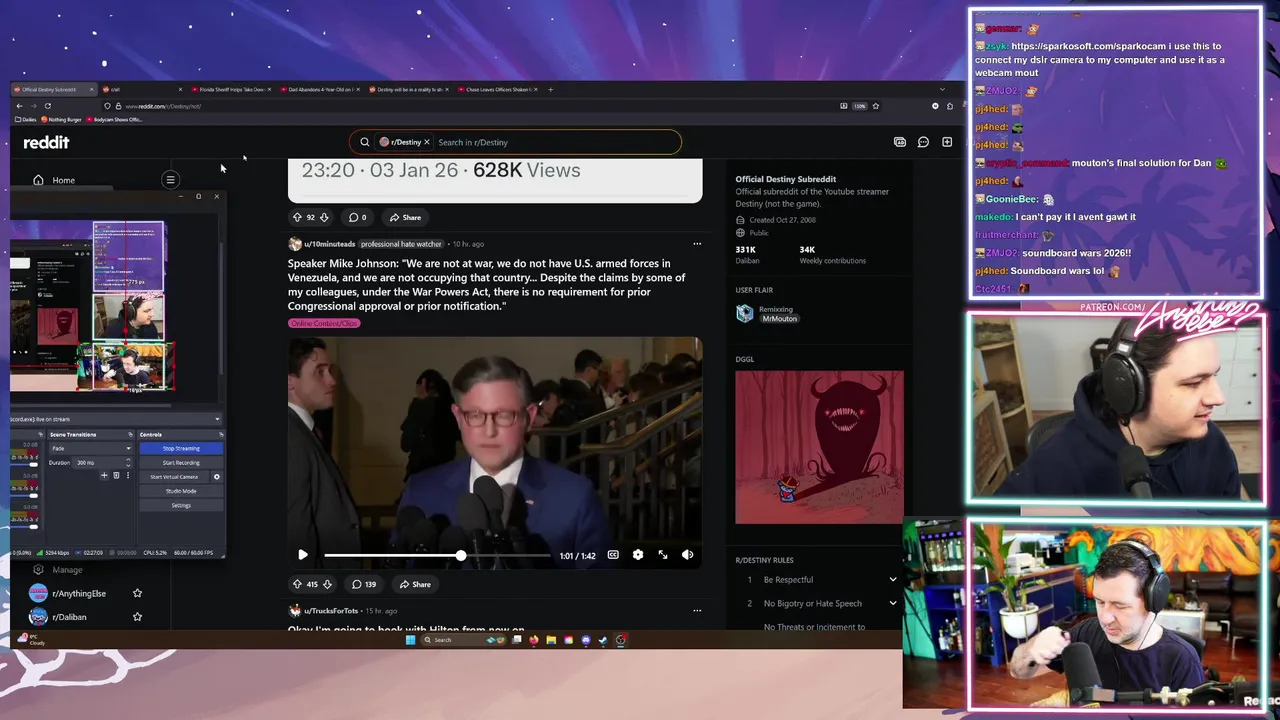1280x720 pixels.
Task: Toggle video closed captions
Action: (x=613, y=555)
